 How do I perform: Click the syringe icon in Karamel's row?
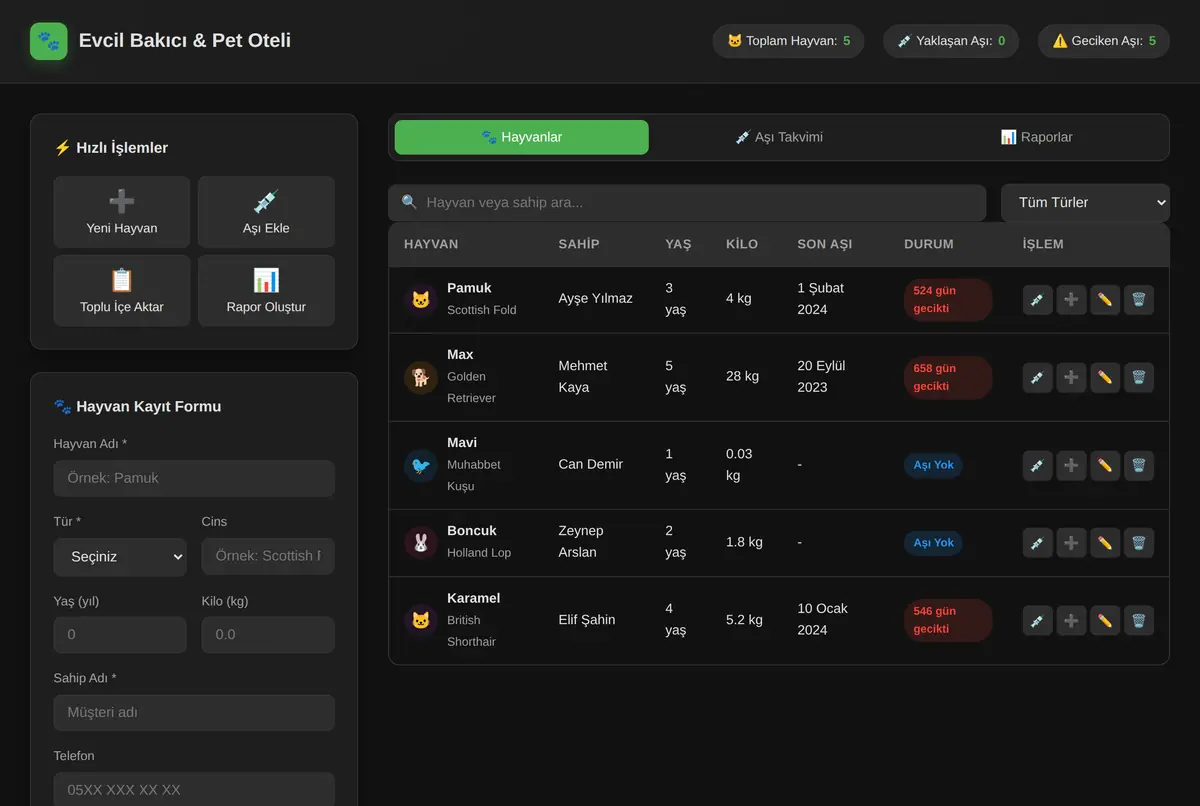click(1037, 620)
